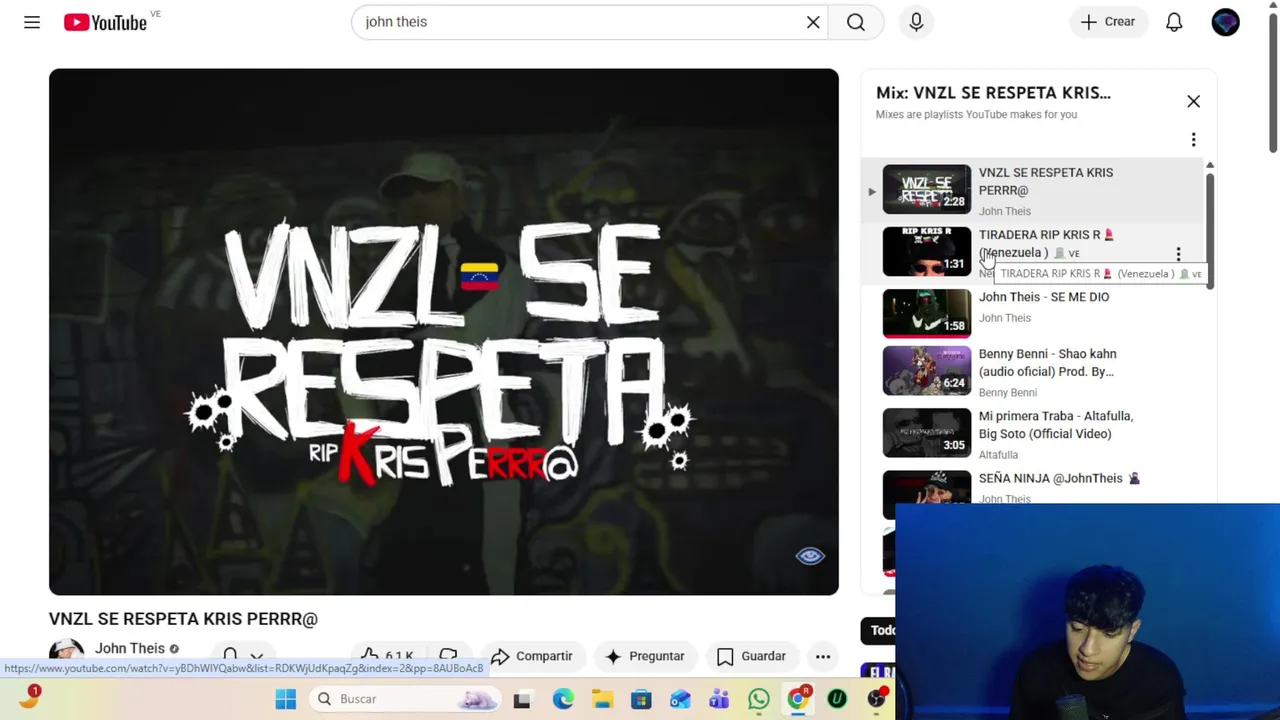This screenshot has height=720, width=1280.
Task: Launch Microsoft Edge from taskbar
Action: point(563,699)
